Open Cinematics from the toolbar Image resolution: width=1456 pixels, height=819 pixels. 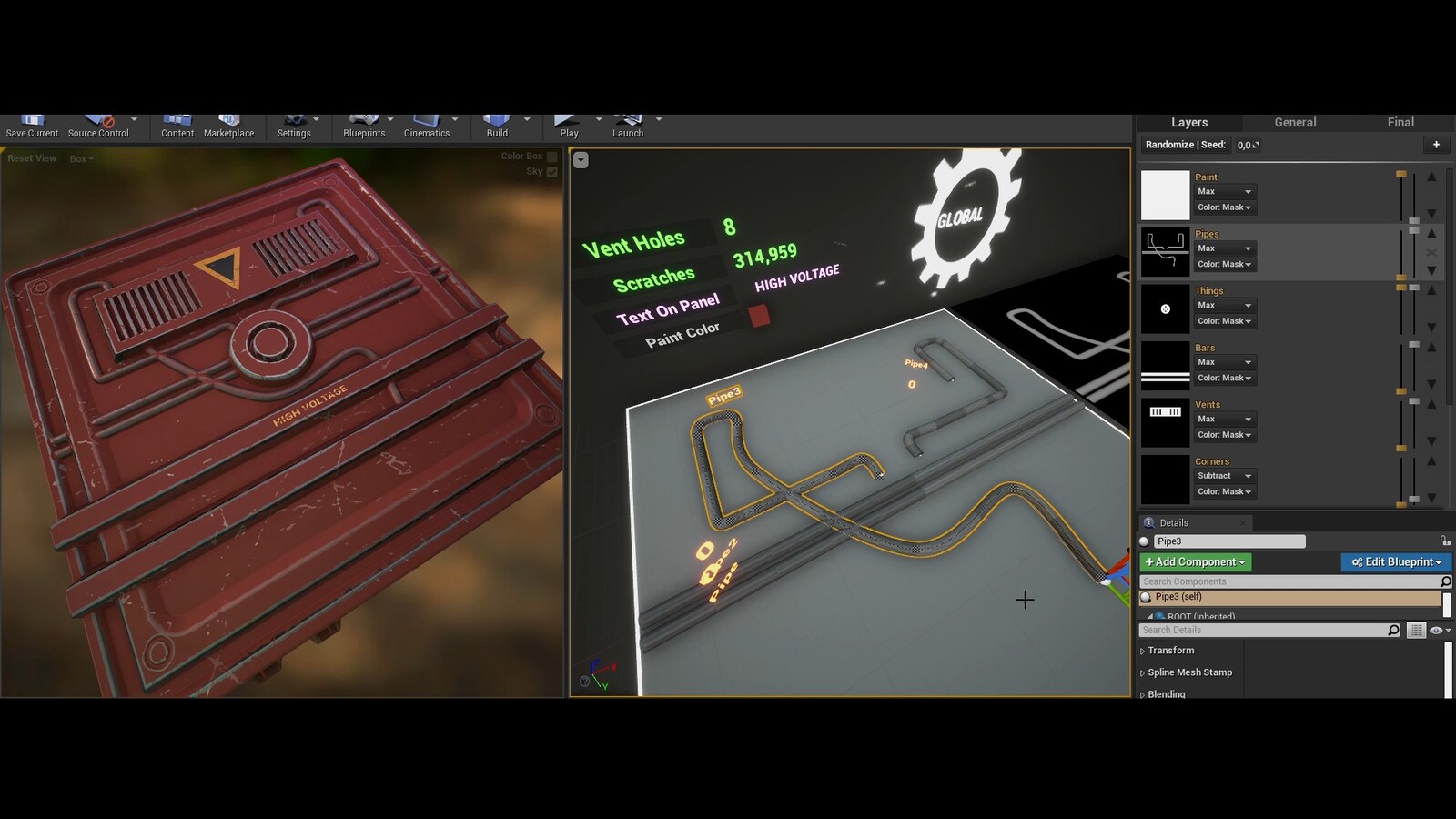click(x=426, y=123)
